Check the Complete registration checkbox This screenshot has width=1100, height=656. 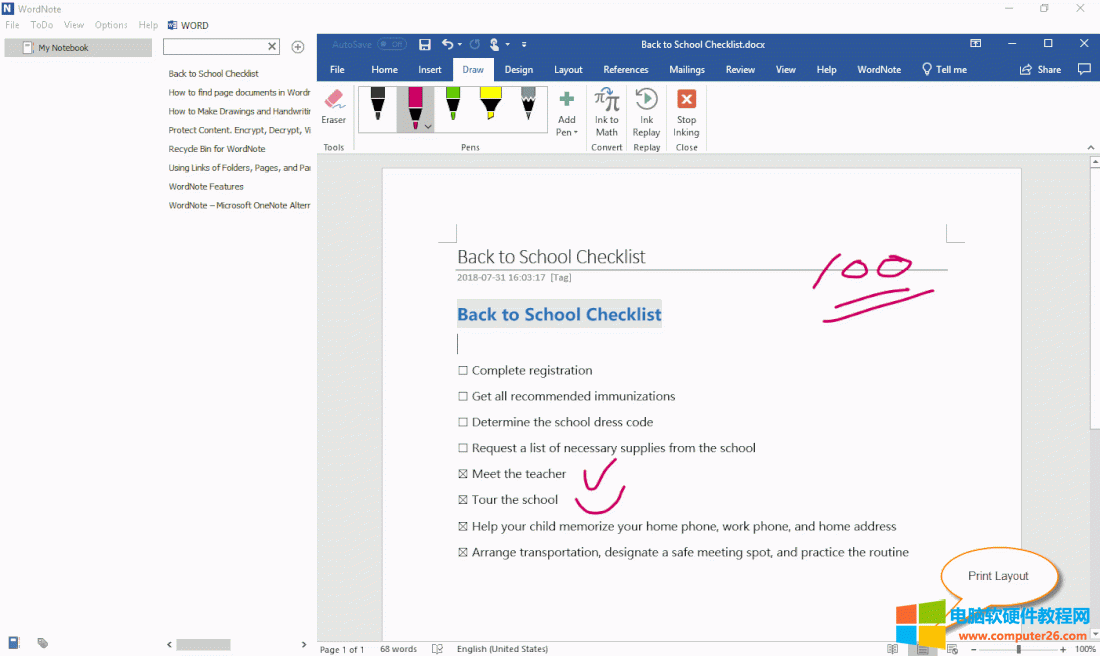click(x=463, y=371)
